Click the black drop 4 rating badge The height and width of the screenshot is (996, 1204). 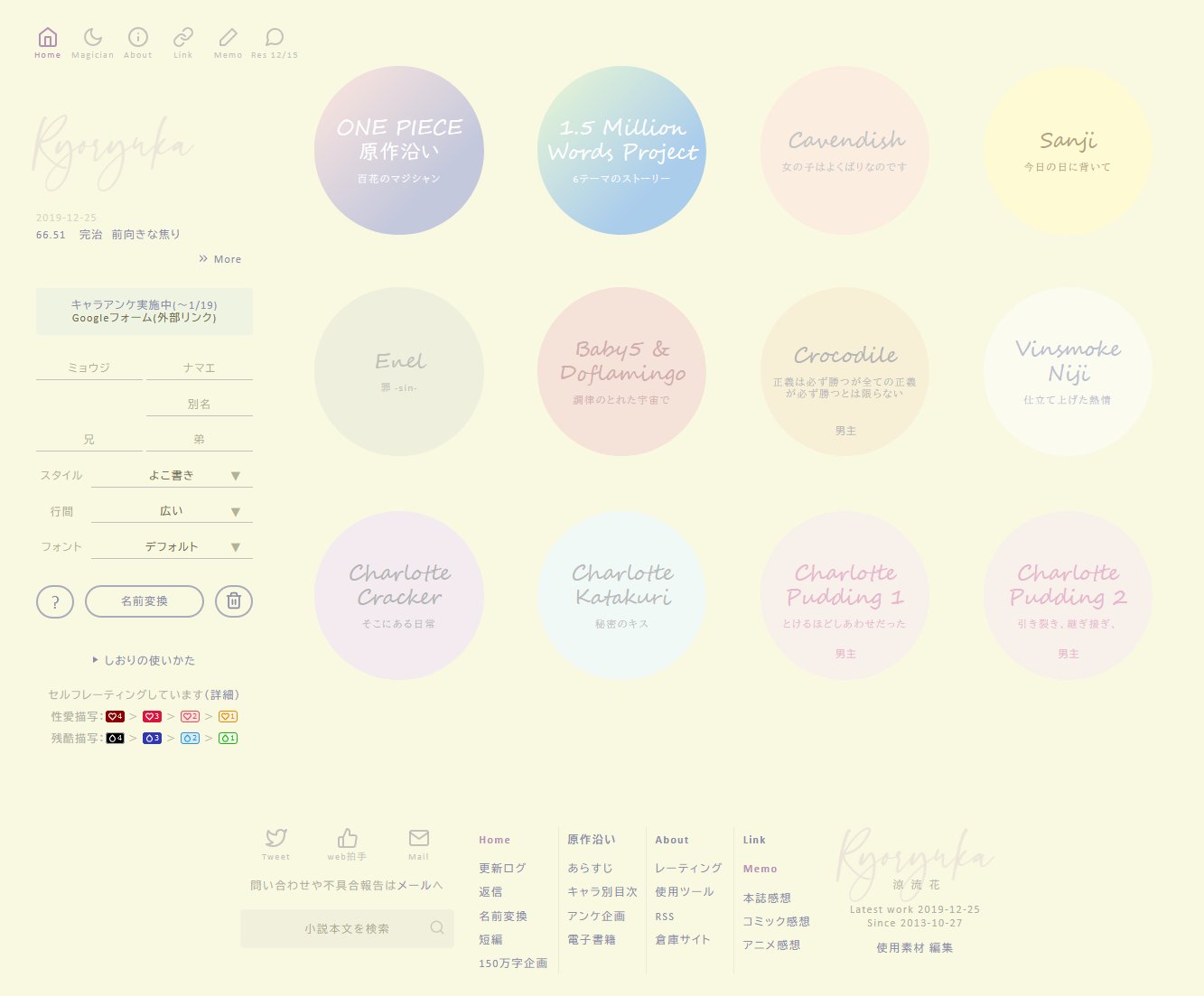[x=115, y=738]
